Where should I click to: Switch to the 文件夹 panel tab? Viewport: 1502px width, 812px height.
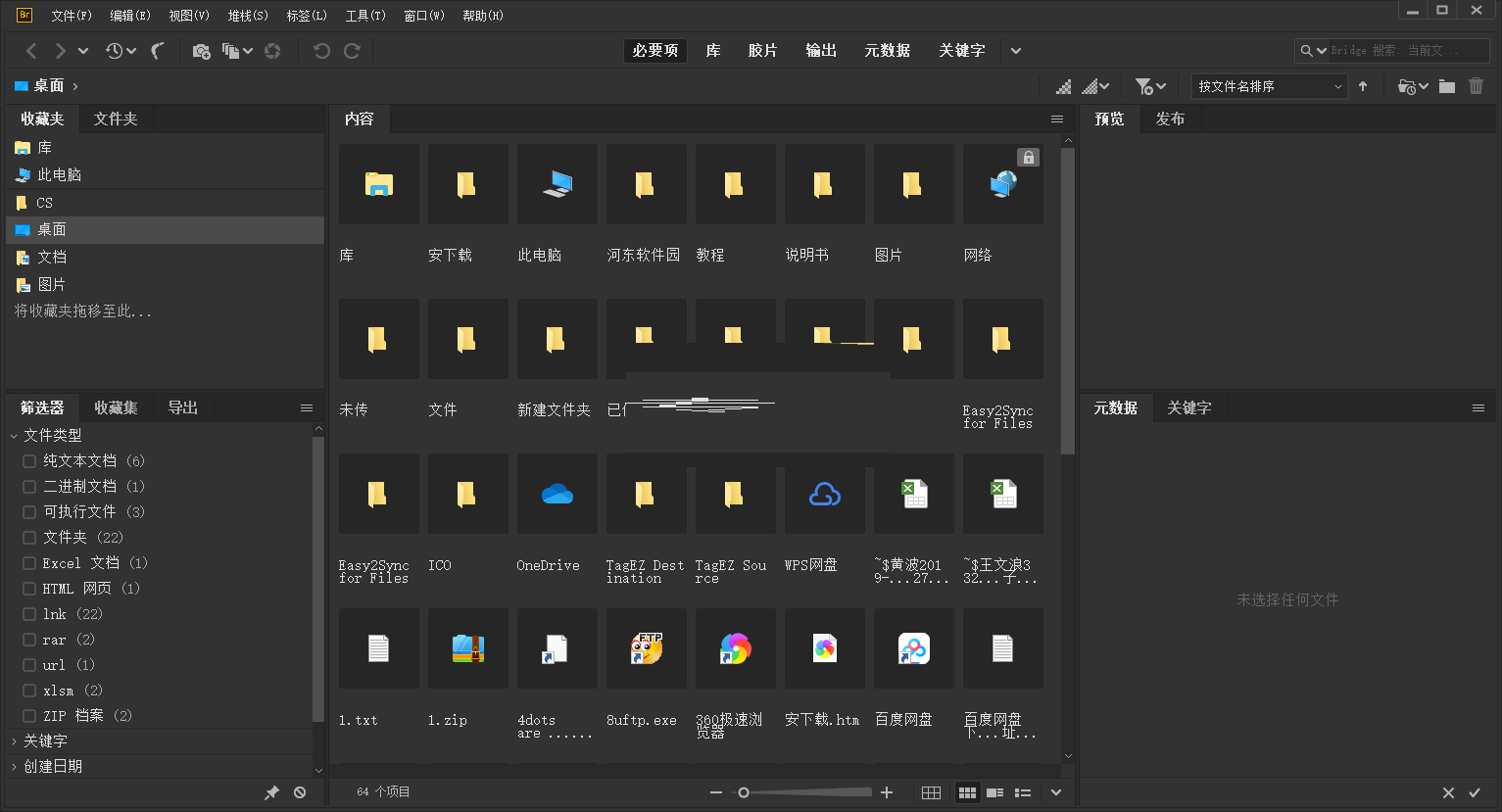[116, 119]
